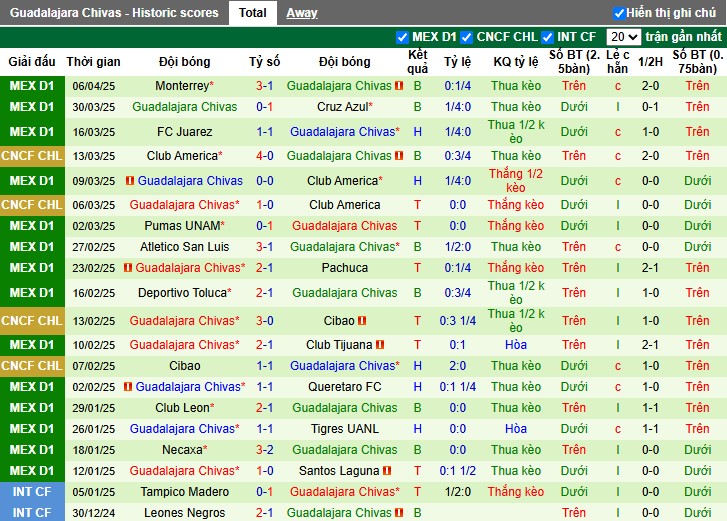Open Cruz Azul team link
Screen dimensions: 727x521
click(343, 107)
